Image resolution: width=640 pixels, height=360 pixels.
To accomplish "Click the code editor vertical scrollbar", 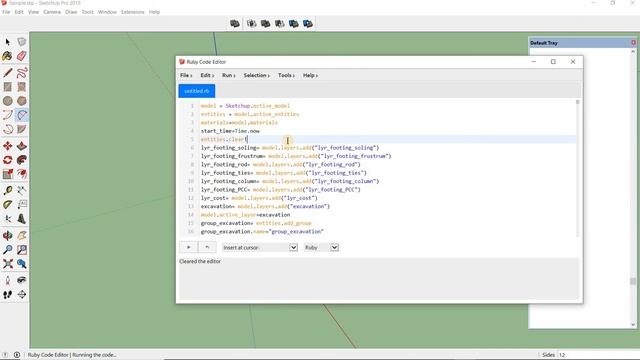I will pyautogui.click(x=578, y=167).
